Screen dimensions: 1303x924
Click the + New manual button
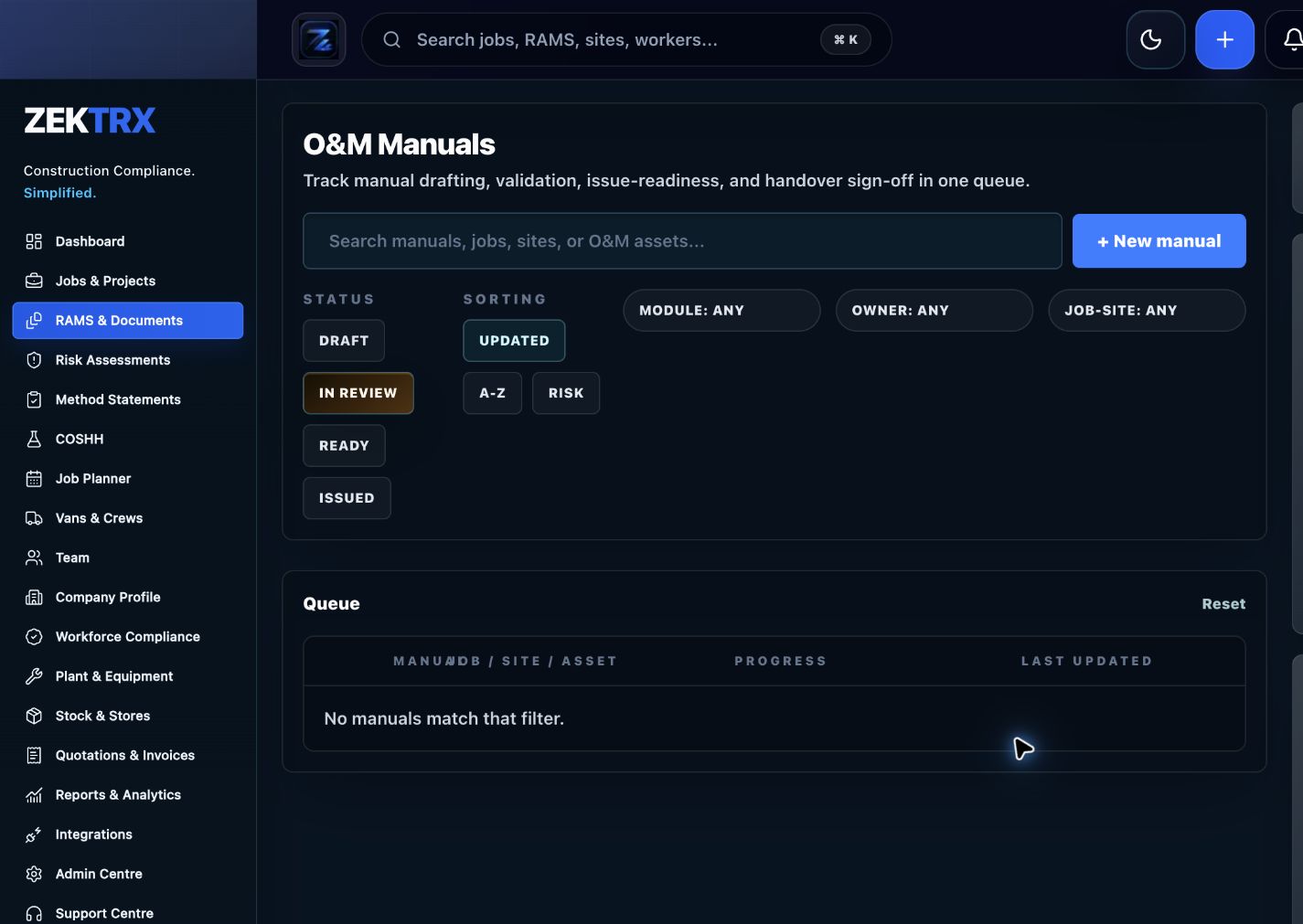tap(1159, 241)
